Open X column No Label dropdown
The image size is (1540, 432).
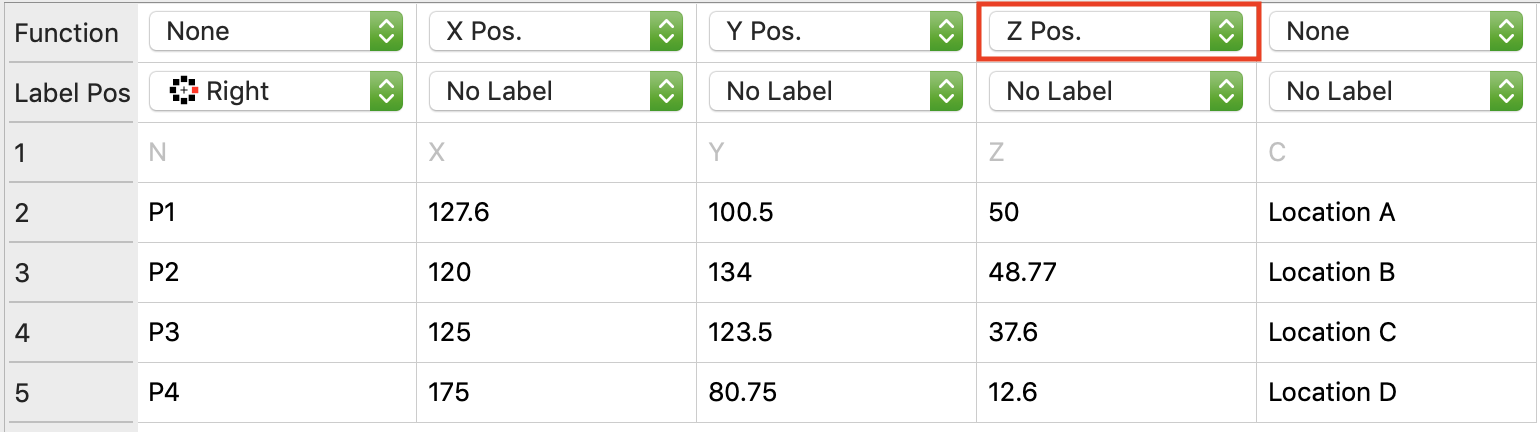click(x=555, y=92)
